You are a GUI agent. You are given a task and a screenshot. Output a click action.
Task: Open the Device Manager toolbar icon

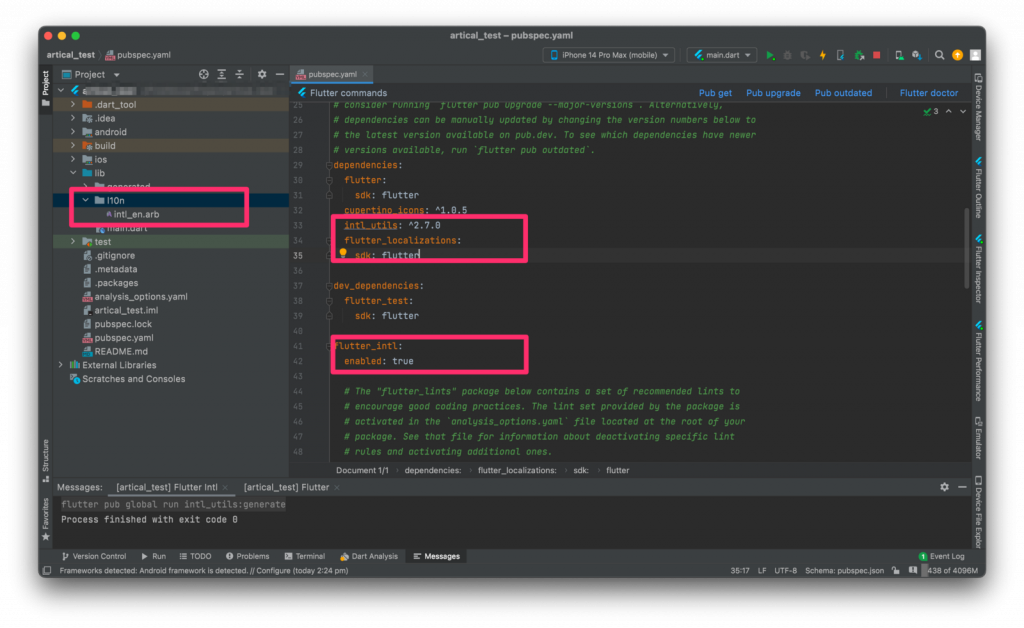click(899, 55)
